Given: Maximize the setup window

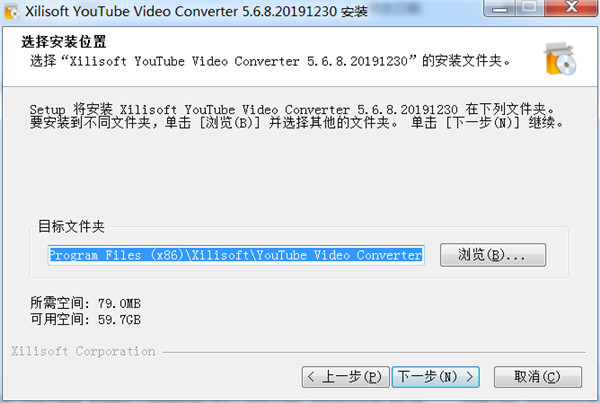Looking at the screenshot, I should (530, 8).
